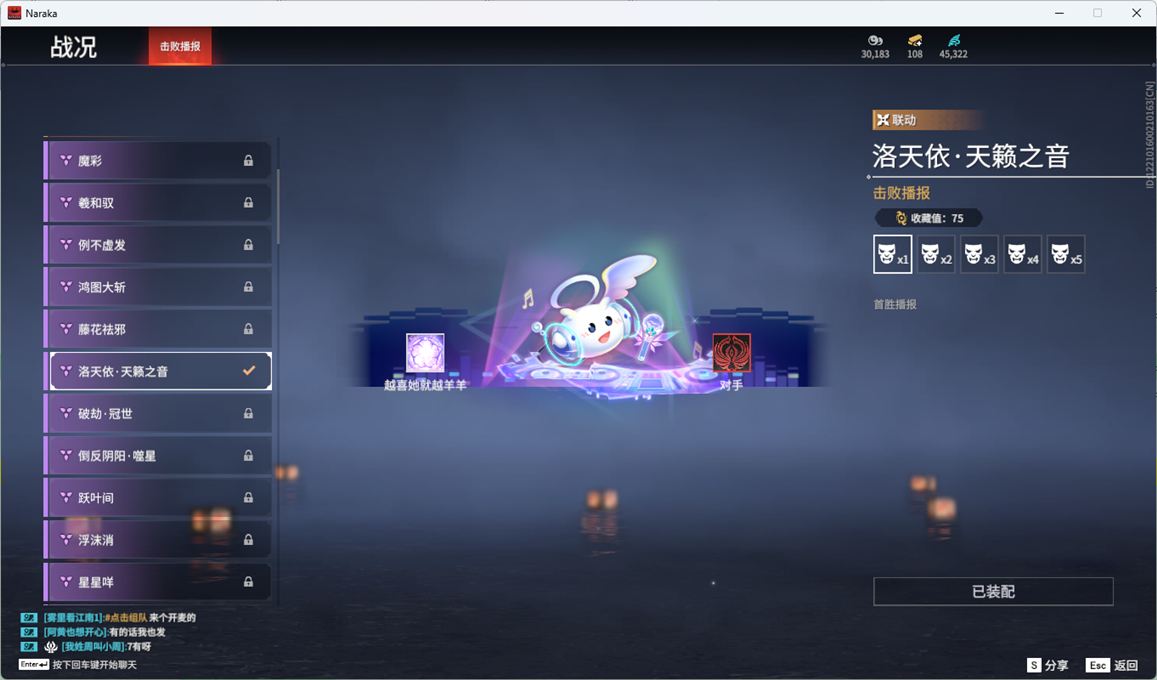
Task: Click the 首胜播报 option
Action: click(895, 304)
